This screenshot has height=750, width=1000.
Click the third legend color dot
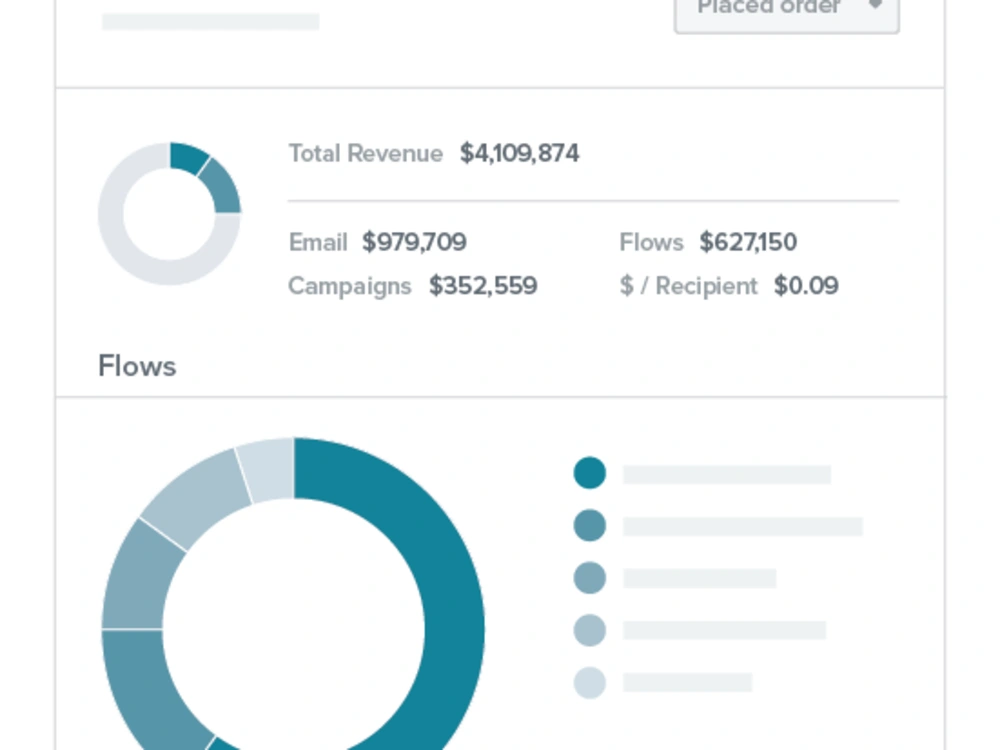click(x=589, y=578)
